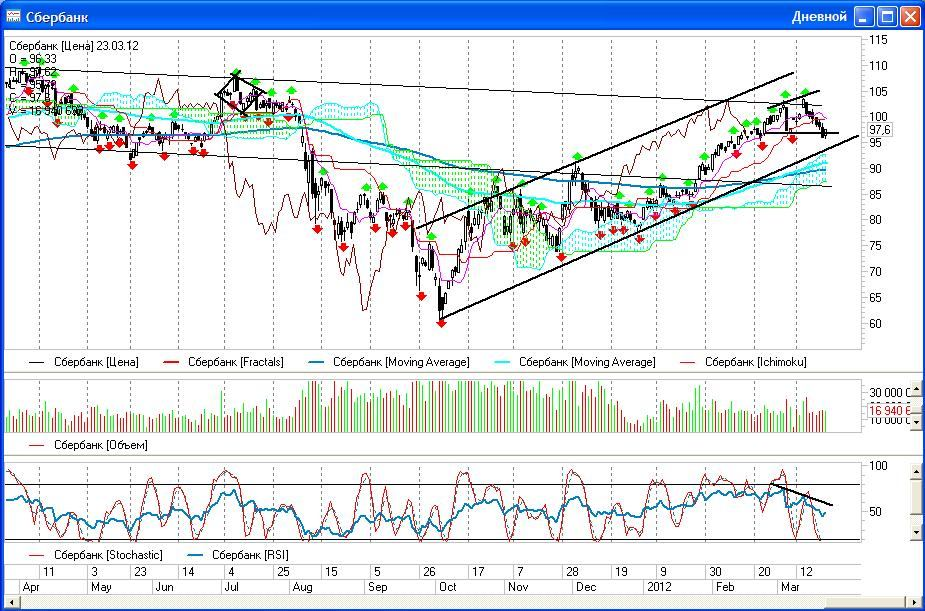
Task: Click the chart window icon beside Сбербанк title
Action: [13, 15]
